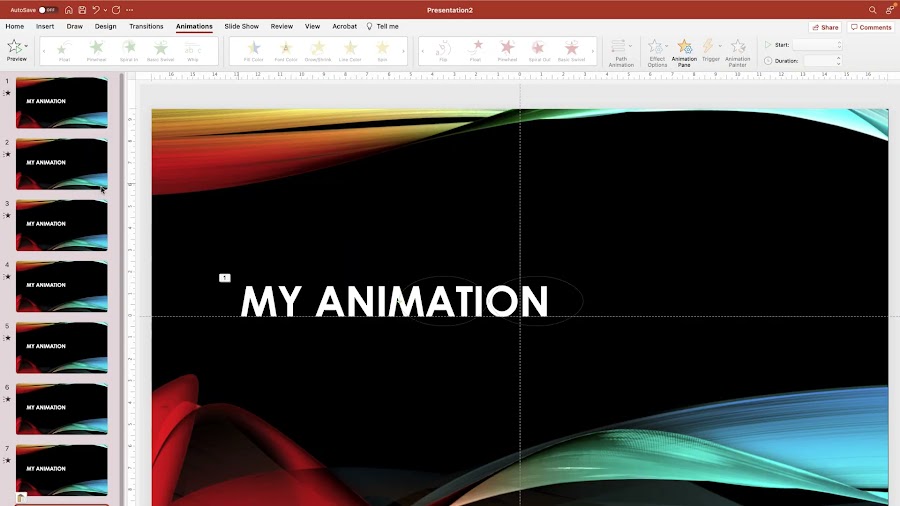The image size is (900, 506).
Task: Click the Duration stepper arrows
Action: pos(839,60)
